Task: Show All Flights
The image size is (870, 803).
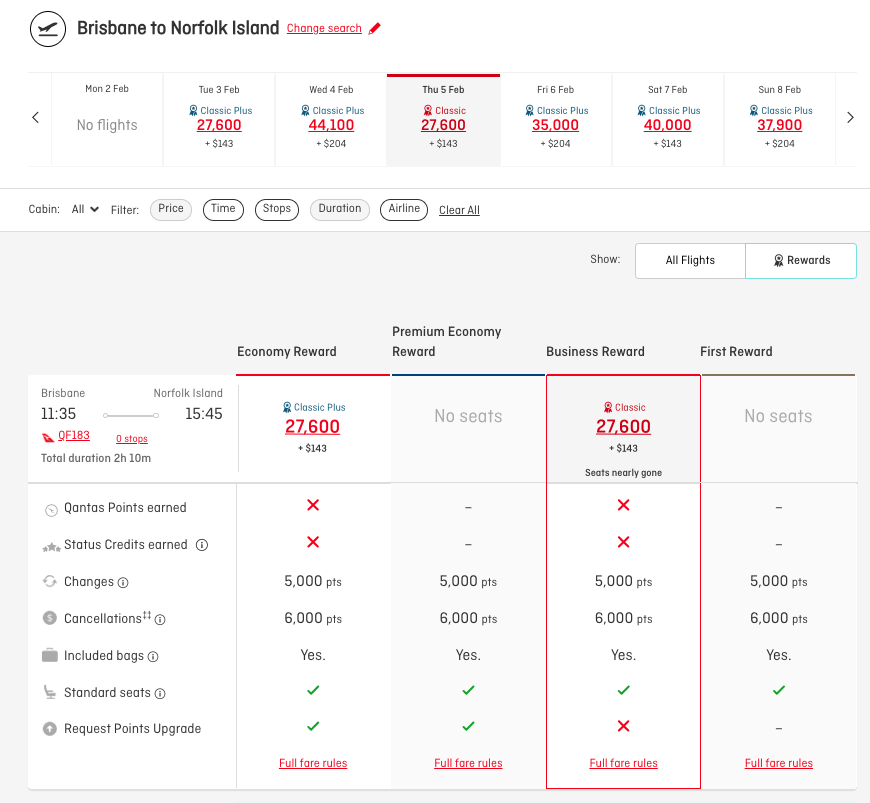Action: coord(690,260)
